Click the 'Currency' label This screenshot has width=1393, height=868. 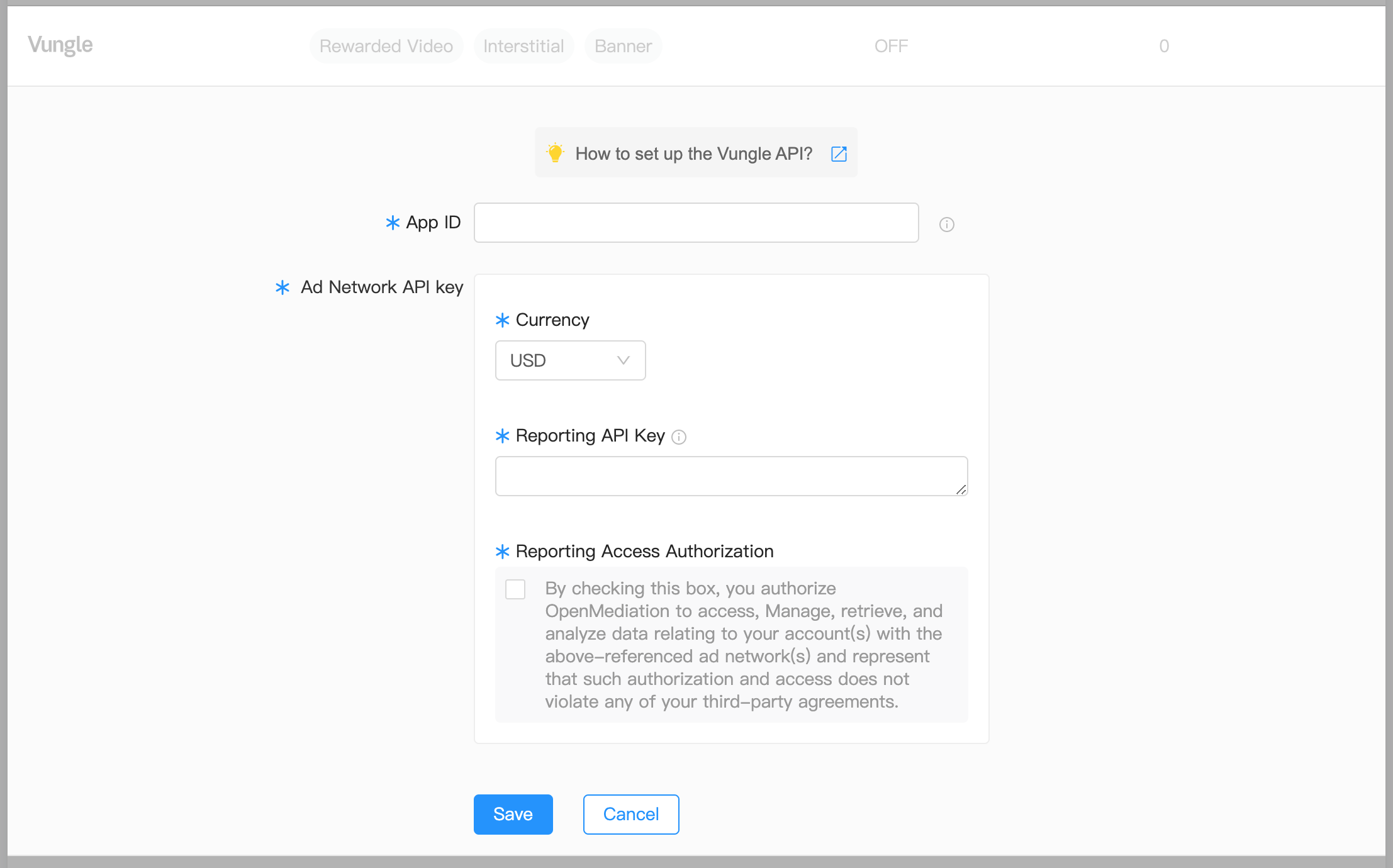pyautogui.click(x=552, y=320)
